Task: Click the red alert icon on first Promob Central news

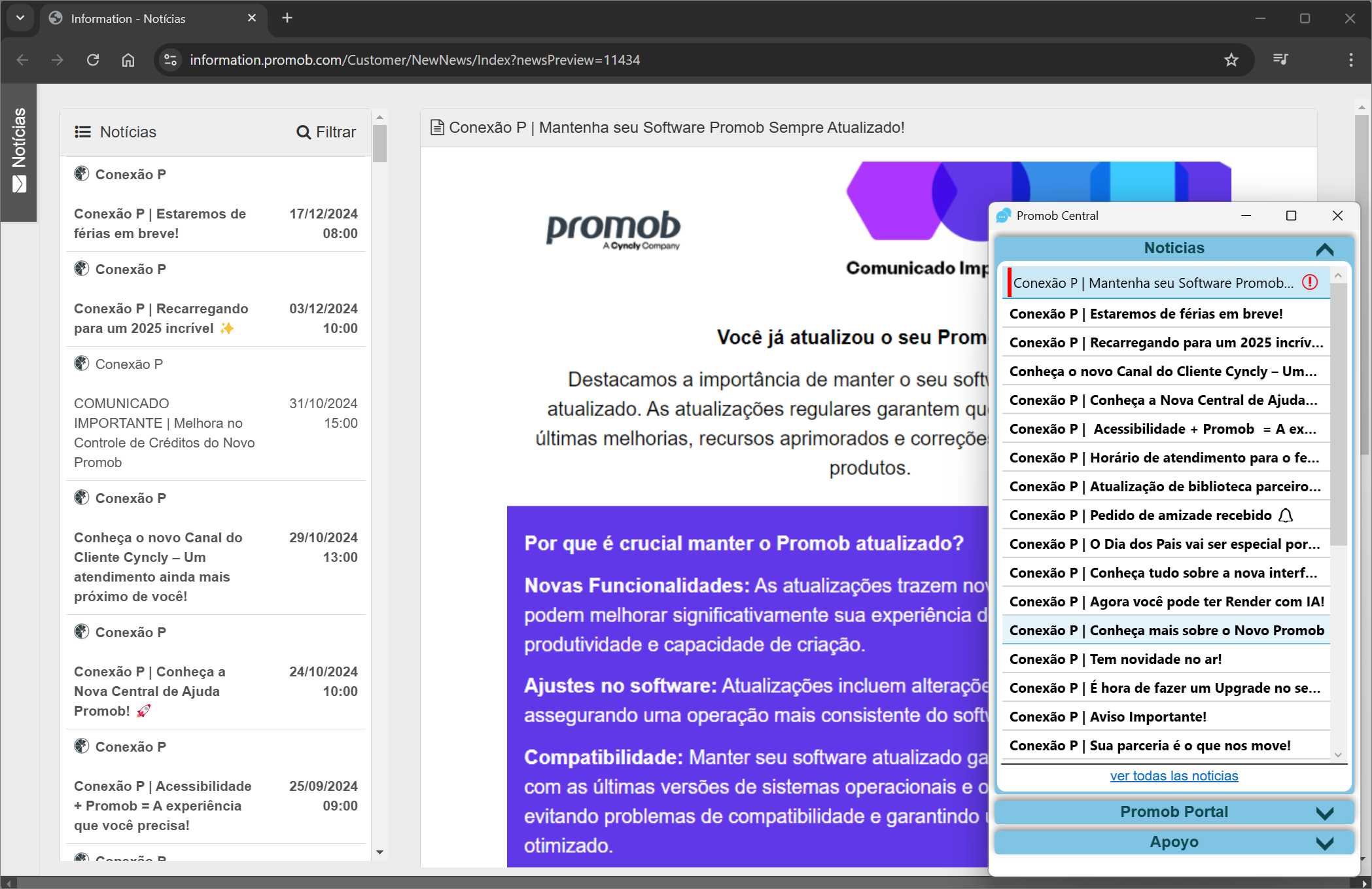Action: 1310,283
